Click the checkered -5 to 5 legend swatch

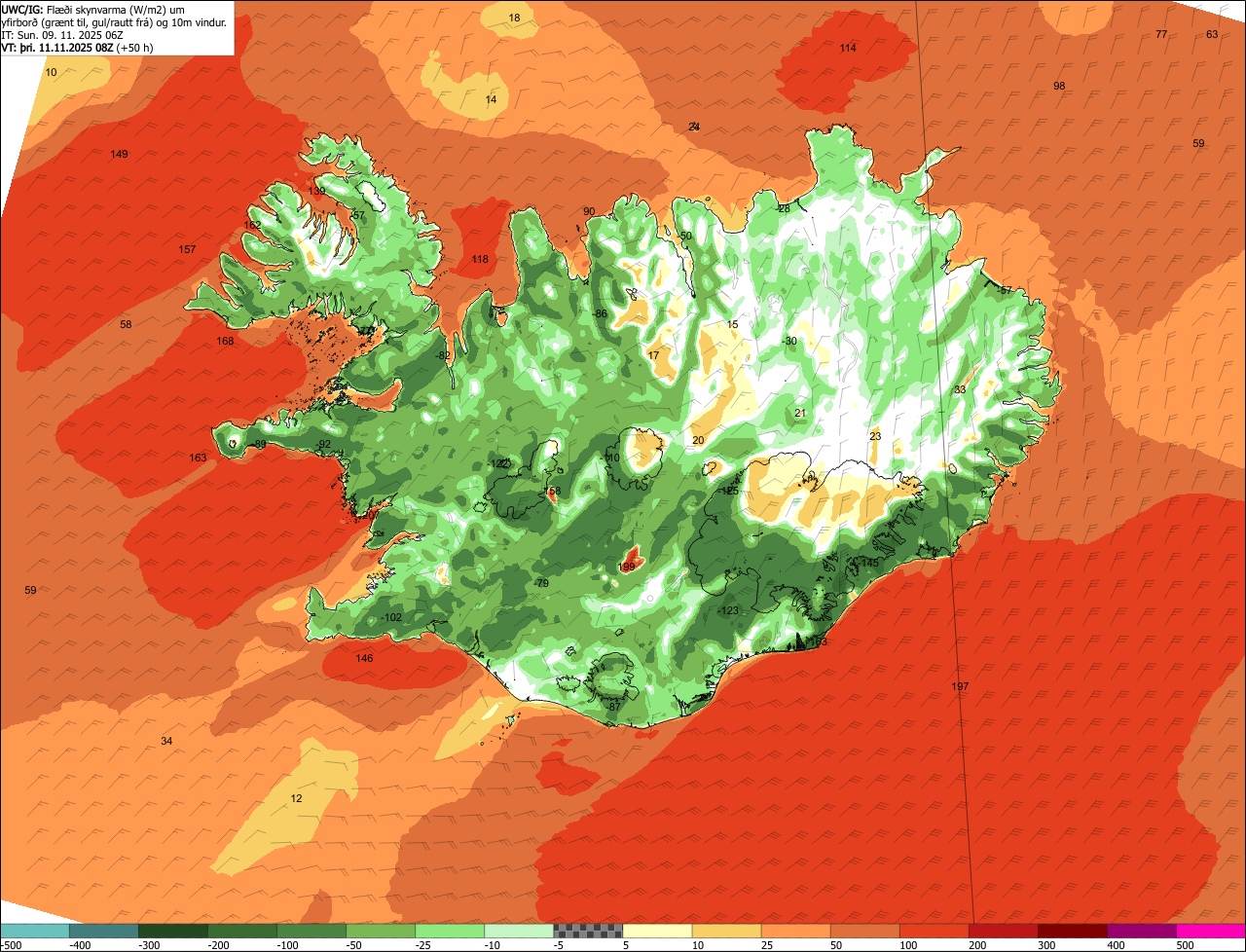click(588, 931)
